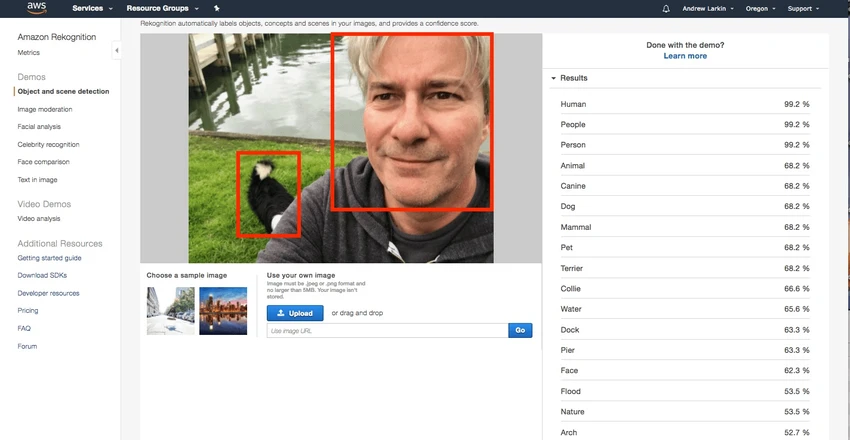This screenshot has height=440, width=850.
Task: Open the Services dropdown menu
Action: click(x=92, y=9)
